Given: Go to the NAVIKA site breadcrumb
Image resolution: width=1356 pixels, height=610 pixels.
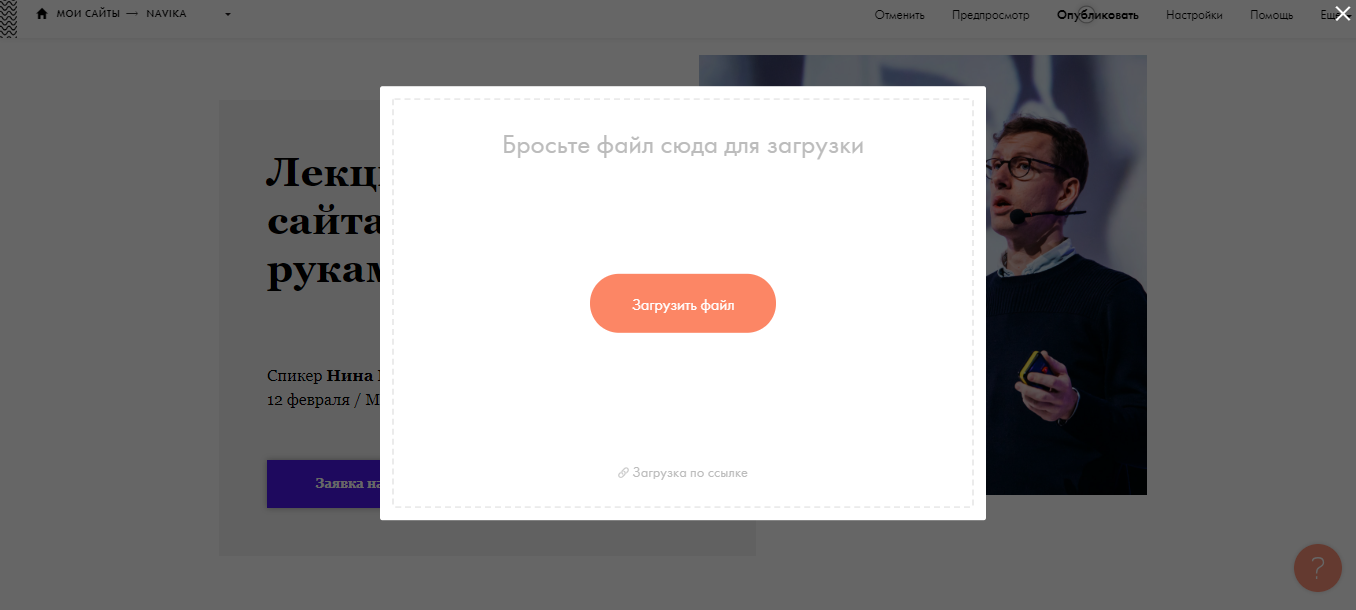Looking at the screenshot, I should [x=166, y=14].
